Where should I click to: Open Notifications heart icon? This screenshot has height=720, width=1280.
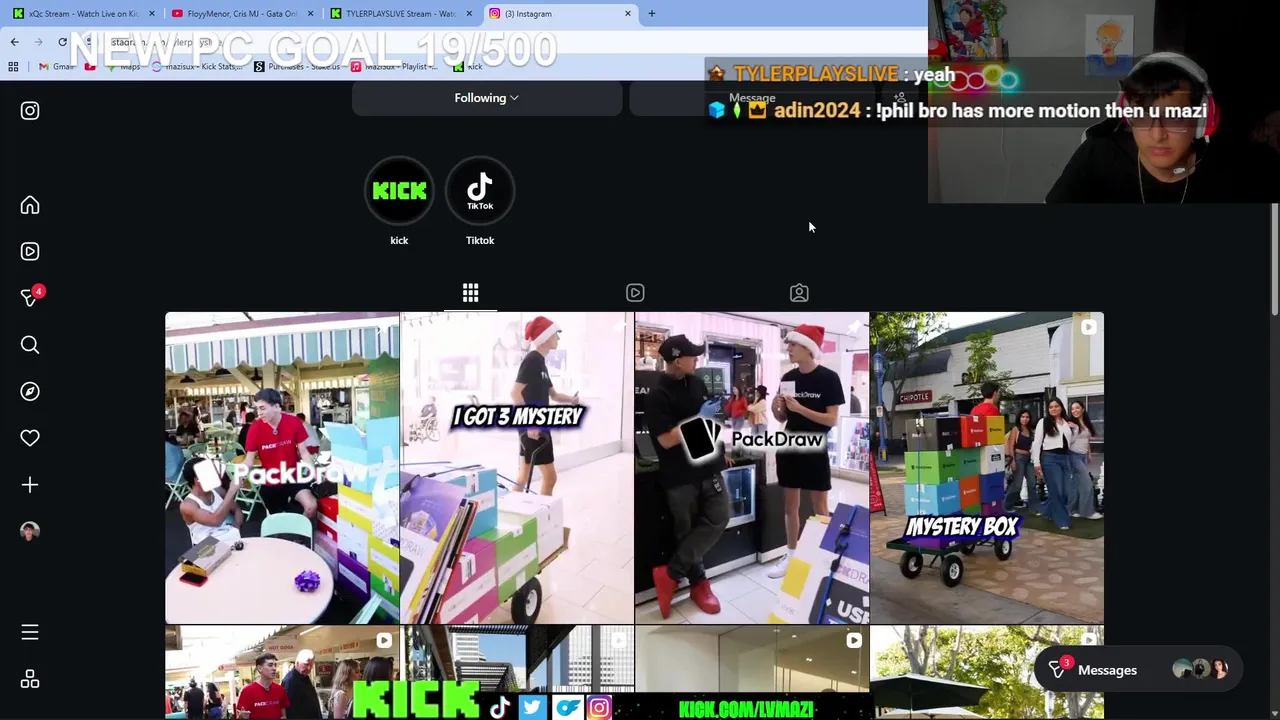30,438
